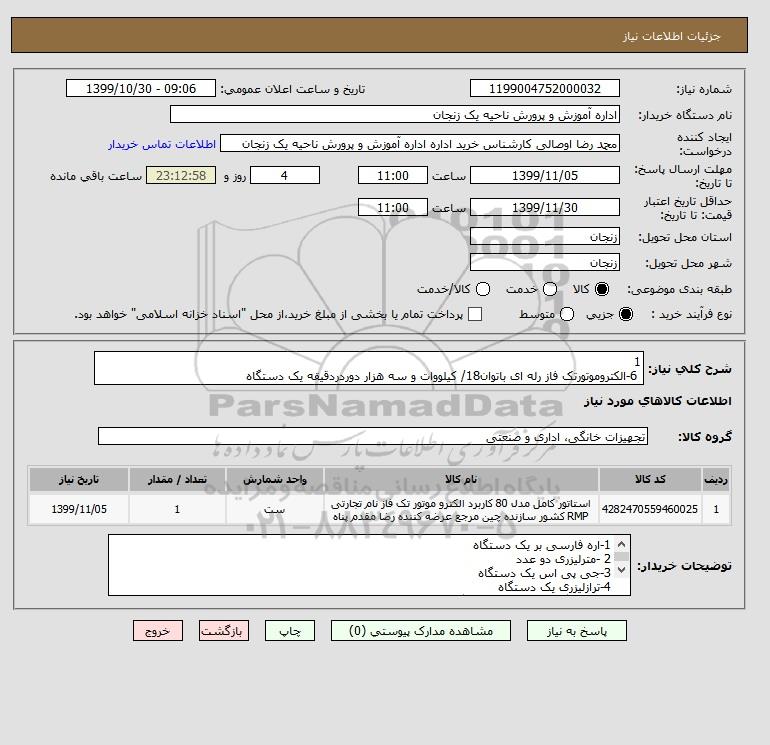This screenshot has height=745, width=770.
Task: Click the remaining time field 23:12:58
Action: click(181, 175)
